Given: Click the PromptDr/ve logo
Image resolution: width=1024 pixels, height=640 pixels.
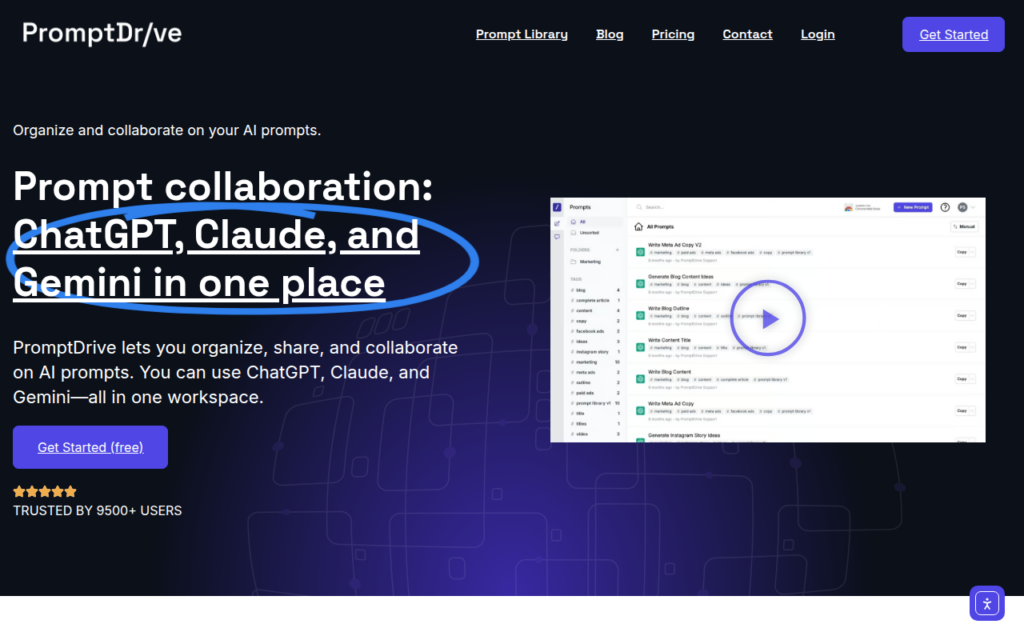Looking at the screenshot, I should coord(102,33).
